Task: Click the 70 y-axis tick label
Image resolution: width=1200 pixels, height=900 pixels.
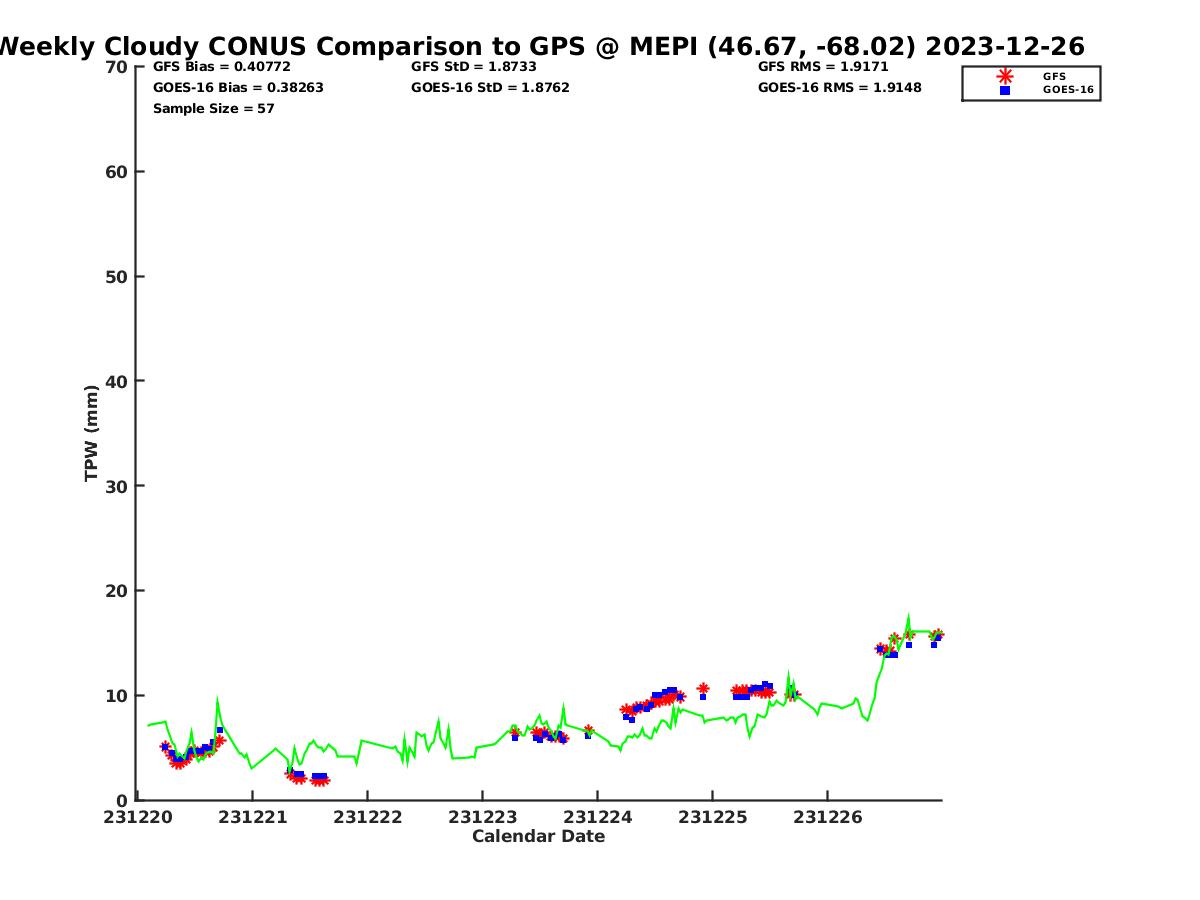Action: [x=117, y=67]
